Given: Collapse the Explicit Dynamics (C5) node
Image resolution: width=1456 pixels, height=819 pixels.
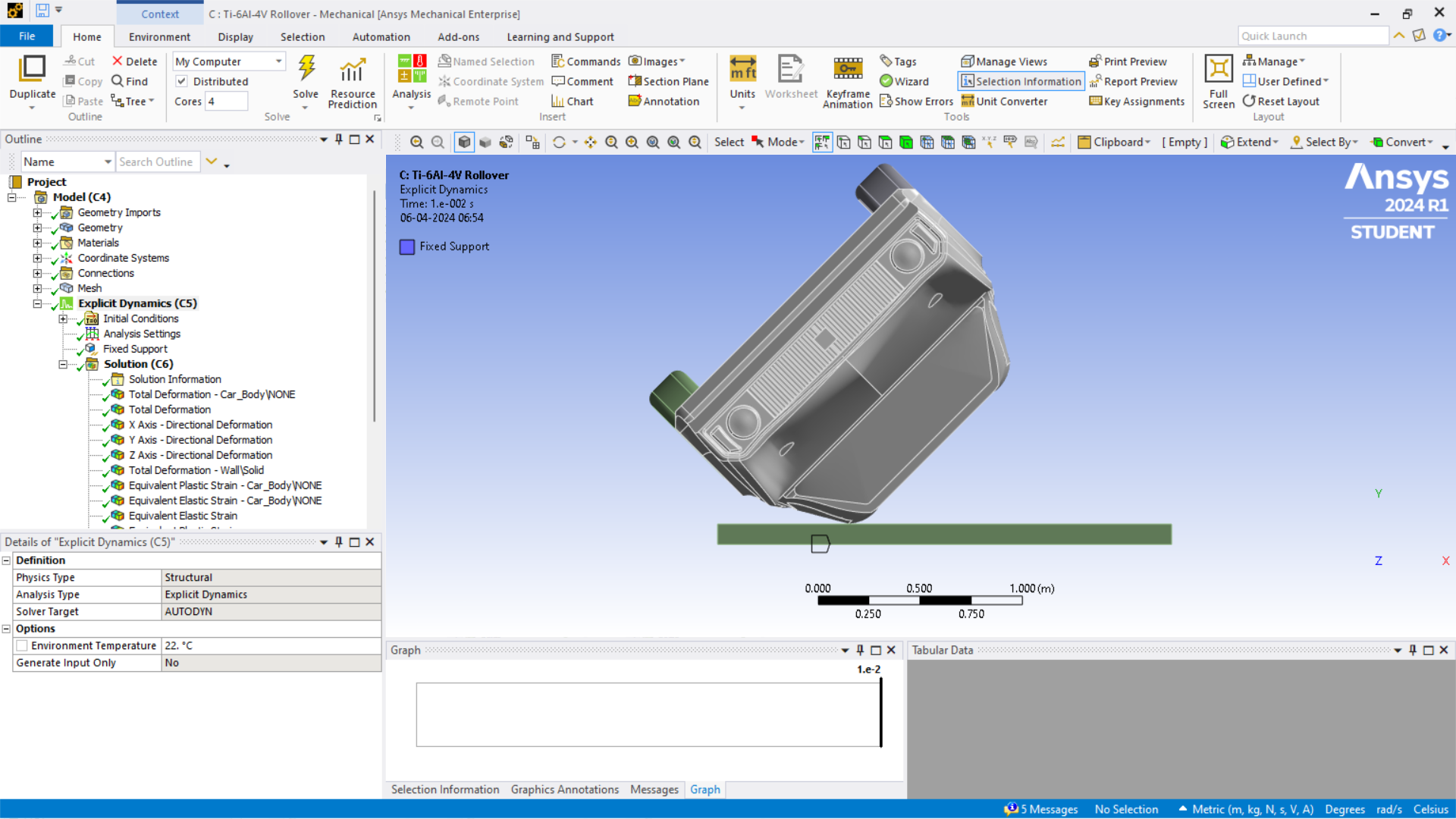Looking at the screenshot, I should tap(37, 303).
